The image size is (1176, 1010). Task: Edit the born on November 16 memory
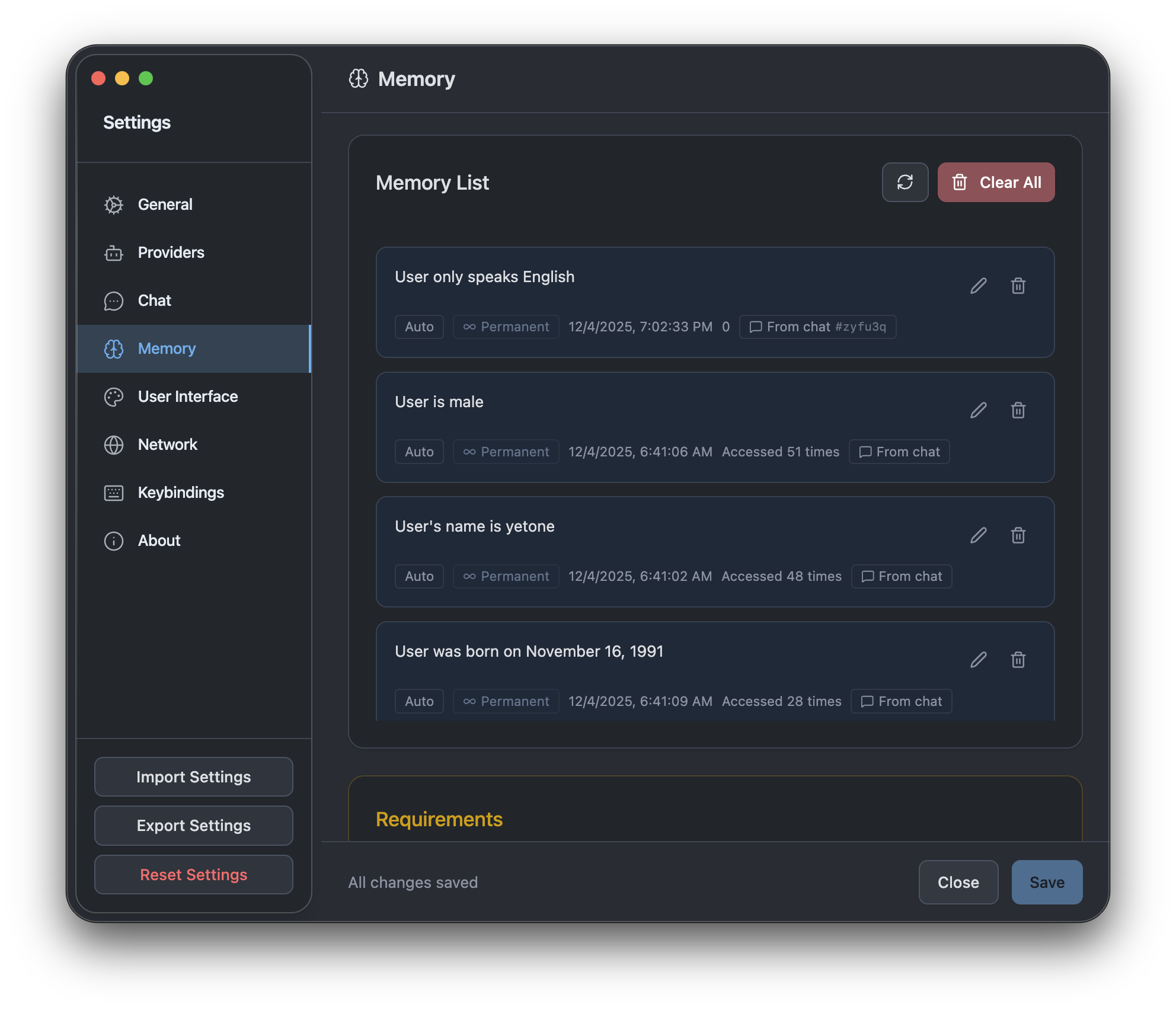(978, 660)
